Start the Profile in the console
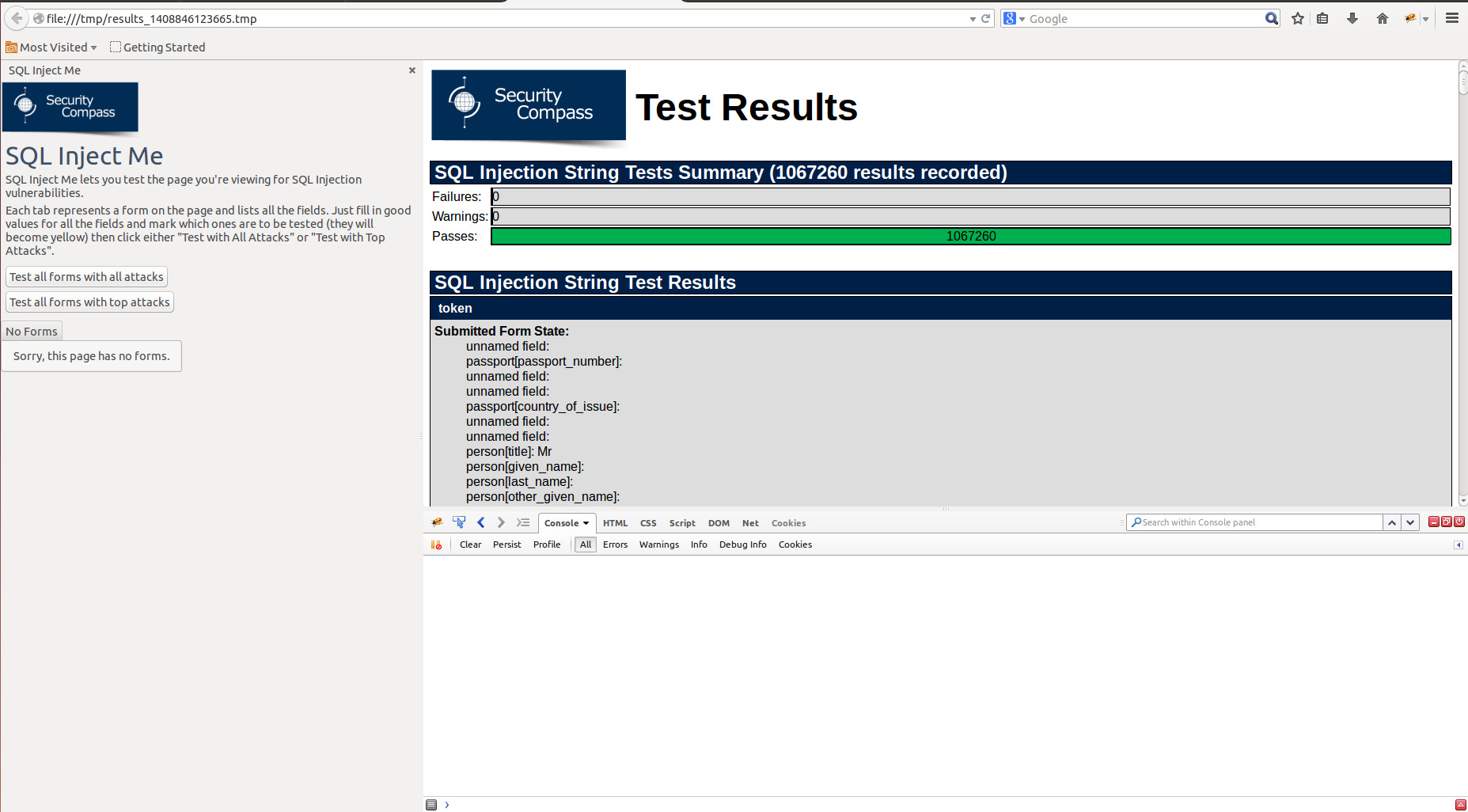Viewport: 1468px width, 812px height. click(547, 544)
